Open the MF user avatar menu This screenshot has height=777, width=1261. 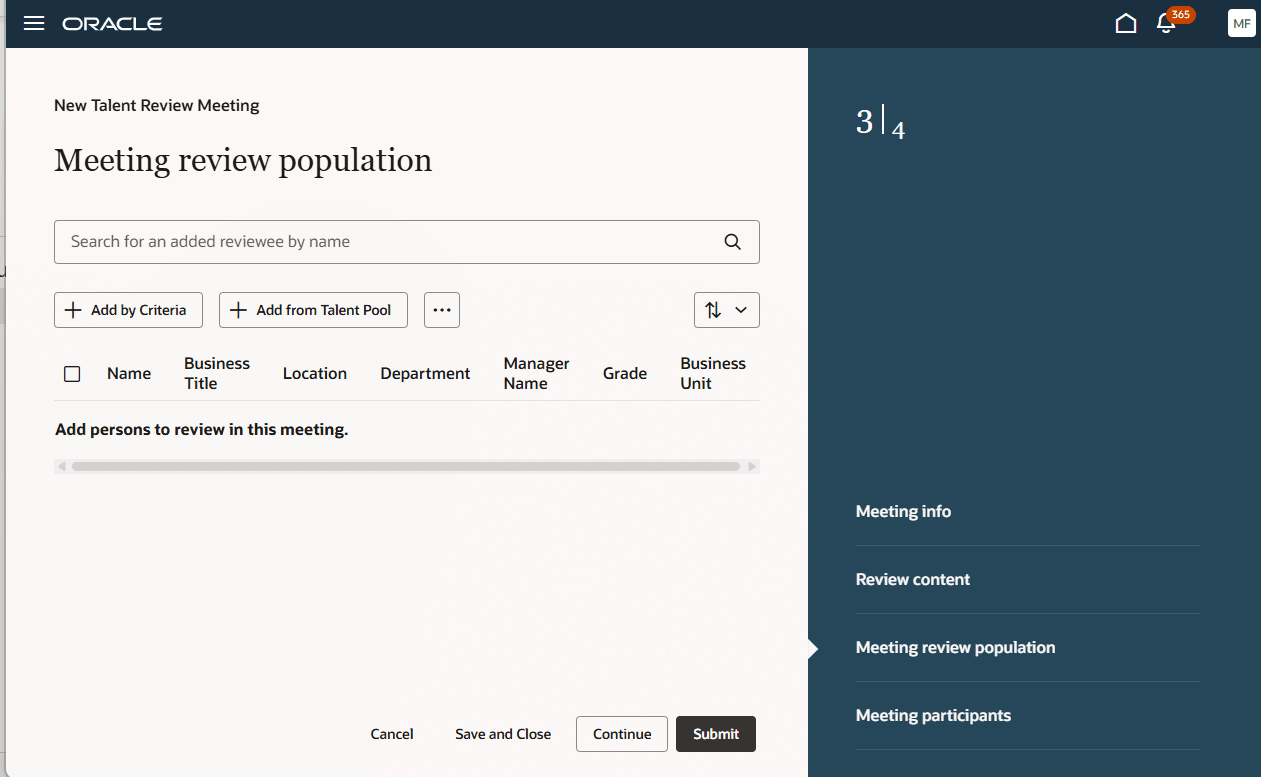click(x=1241, y=23)
